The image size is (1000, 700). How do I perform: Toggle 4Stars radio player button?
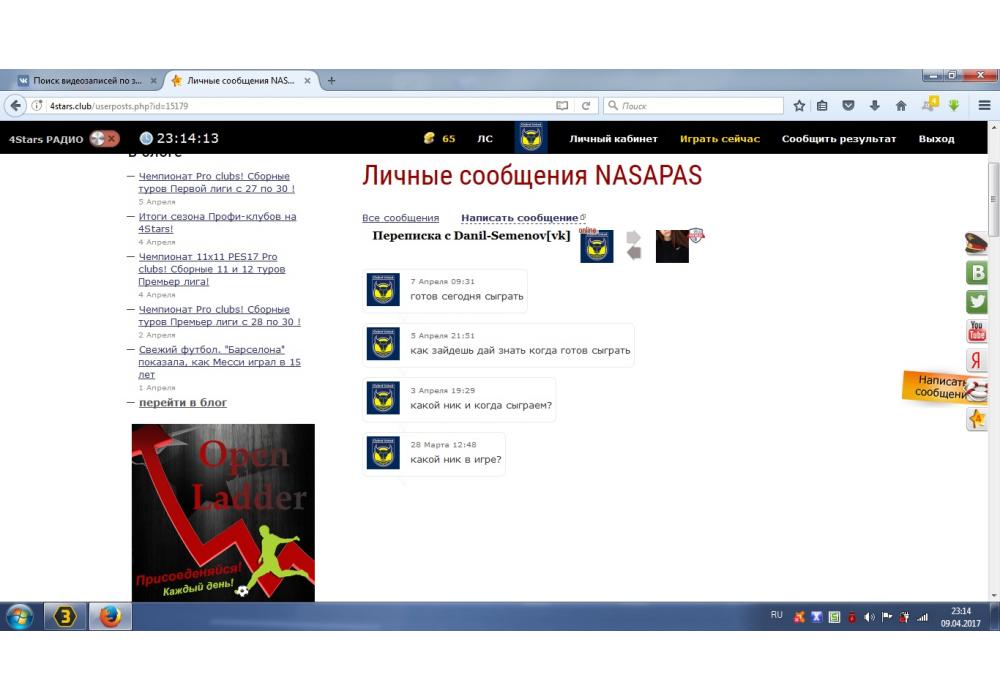(104, 139)
